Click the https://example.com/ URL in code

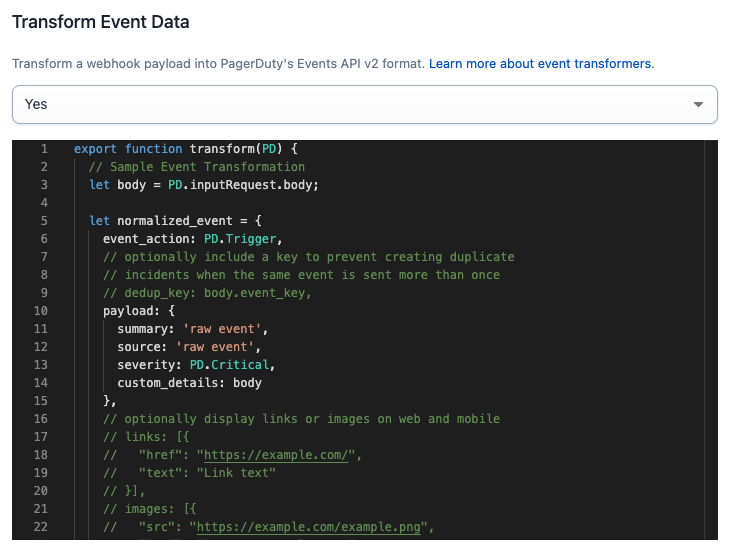(x=276, y=455)
